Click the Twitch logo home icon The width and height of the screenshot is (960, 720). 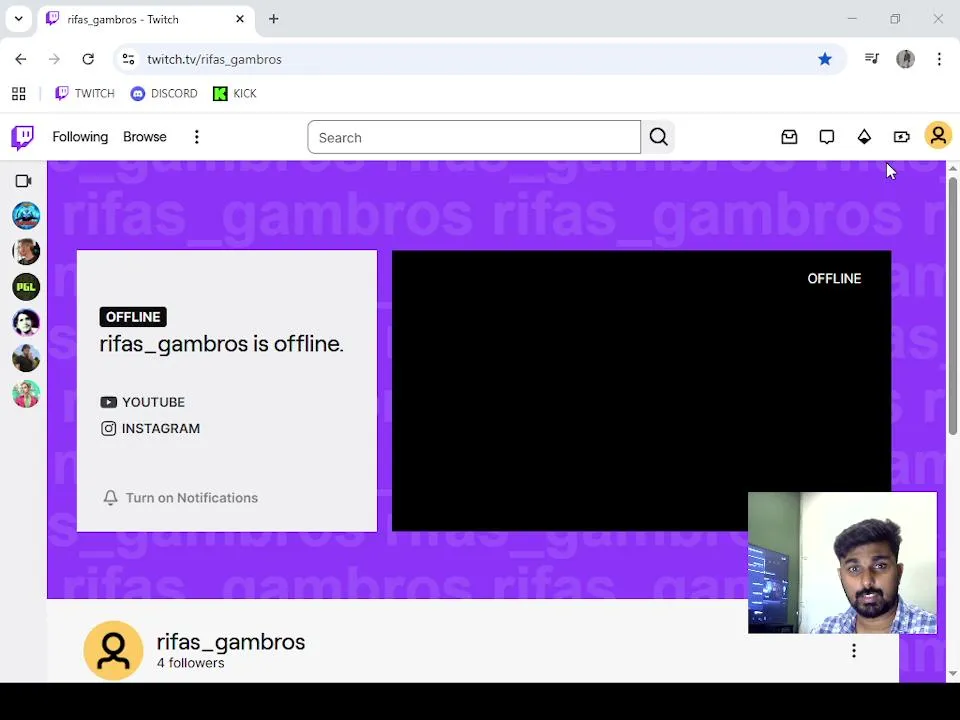[x=23, y=137]
